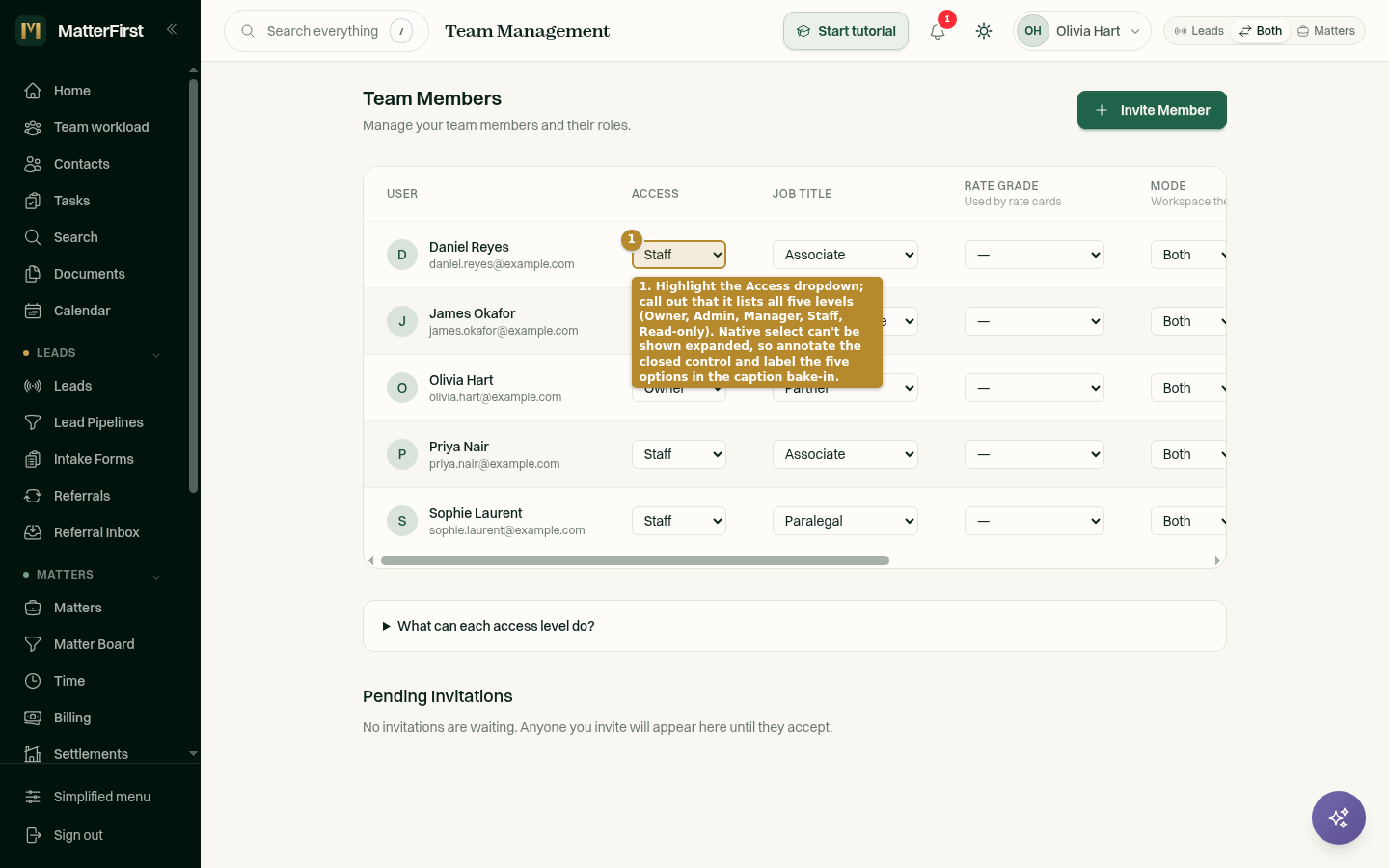This screenshot has height=868, width=1389.
Task: Click the Intake Forms icon
Action: pos(33,459)
